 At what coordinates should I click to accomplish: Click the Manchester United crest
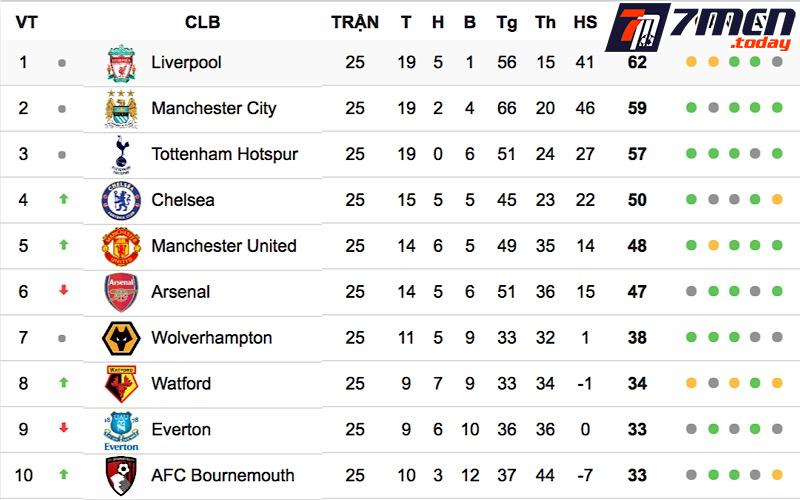click(121, 247)
